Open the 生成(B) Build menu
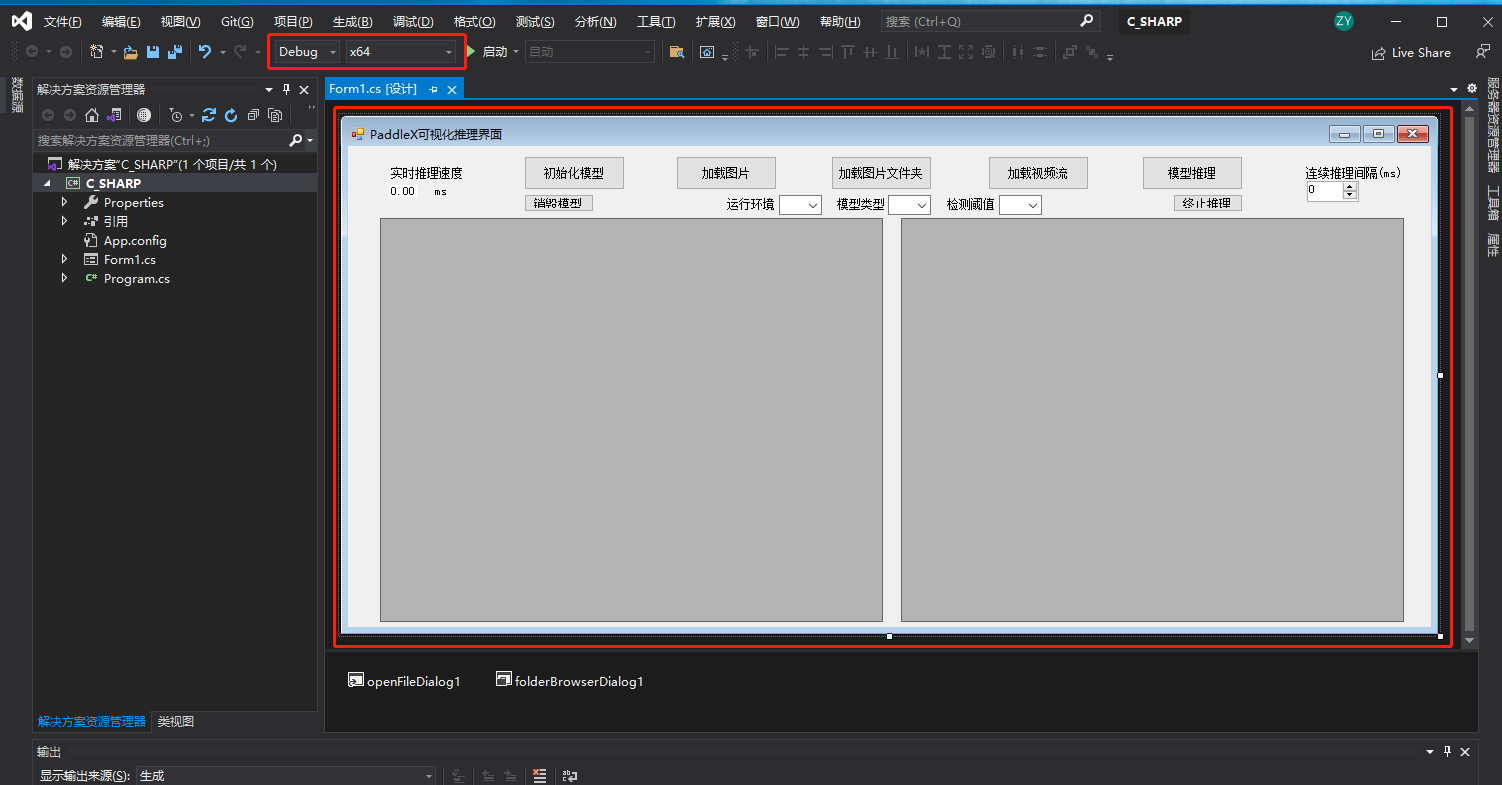The height and width of the screenshot is (785, 1502). (x=352, y=22)
